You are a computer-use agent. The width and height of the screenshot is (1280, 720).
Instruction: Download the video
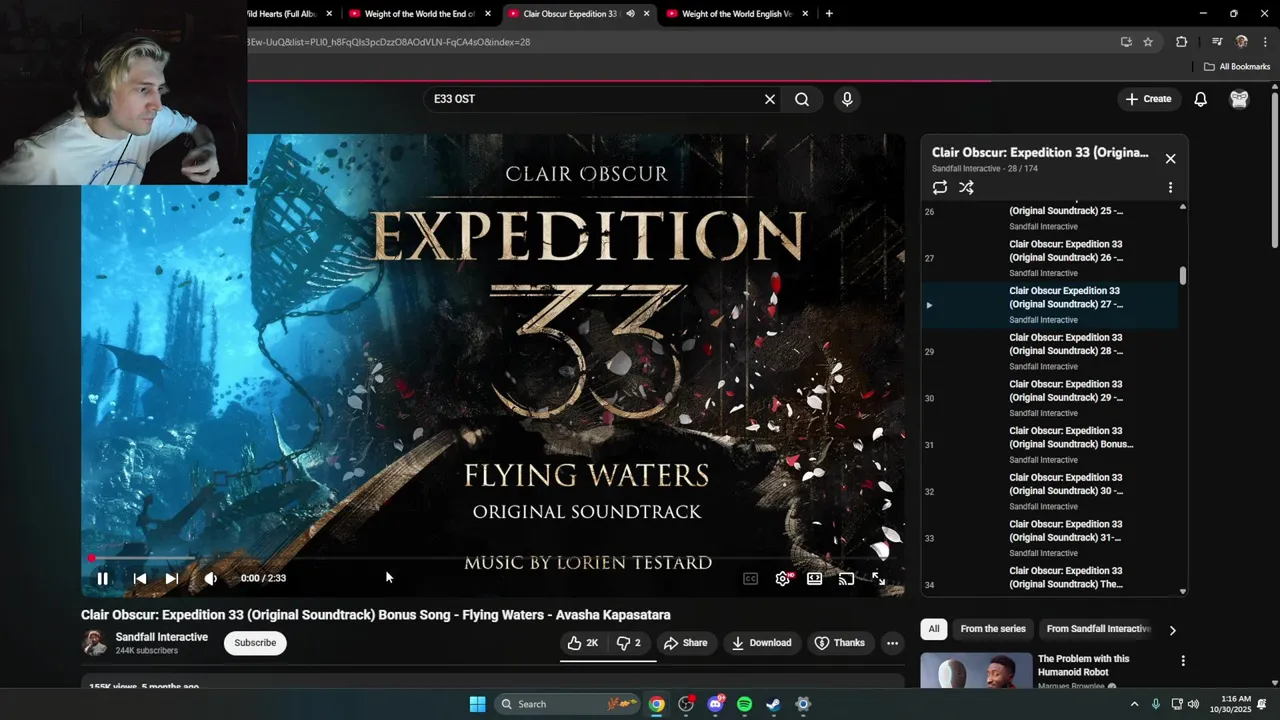click(x=762, y=643)
